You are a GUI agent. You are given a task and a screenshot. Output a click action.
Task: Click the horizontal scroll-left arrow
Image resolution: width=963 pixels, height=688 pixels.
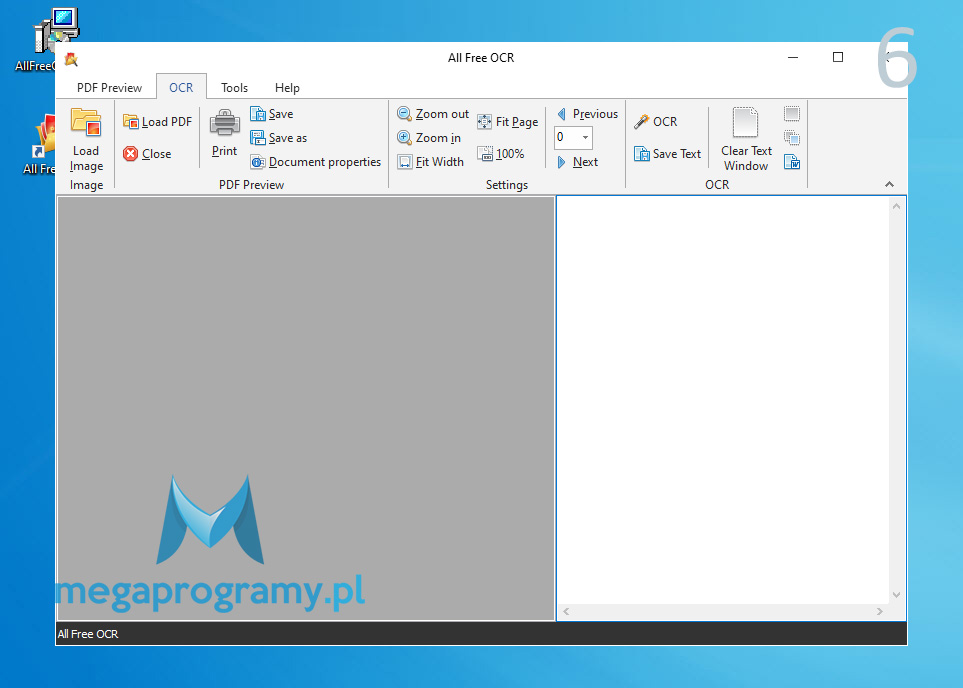(566, 611)
